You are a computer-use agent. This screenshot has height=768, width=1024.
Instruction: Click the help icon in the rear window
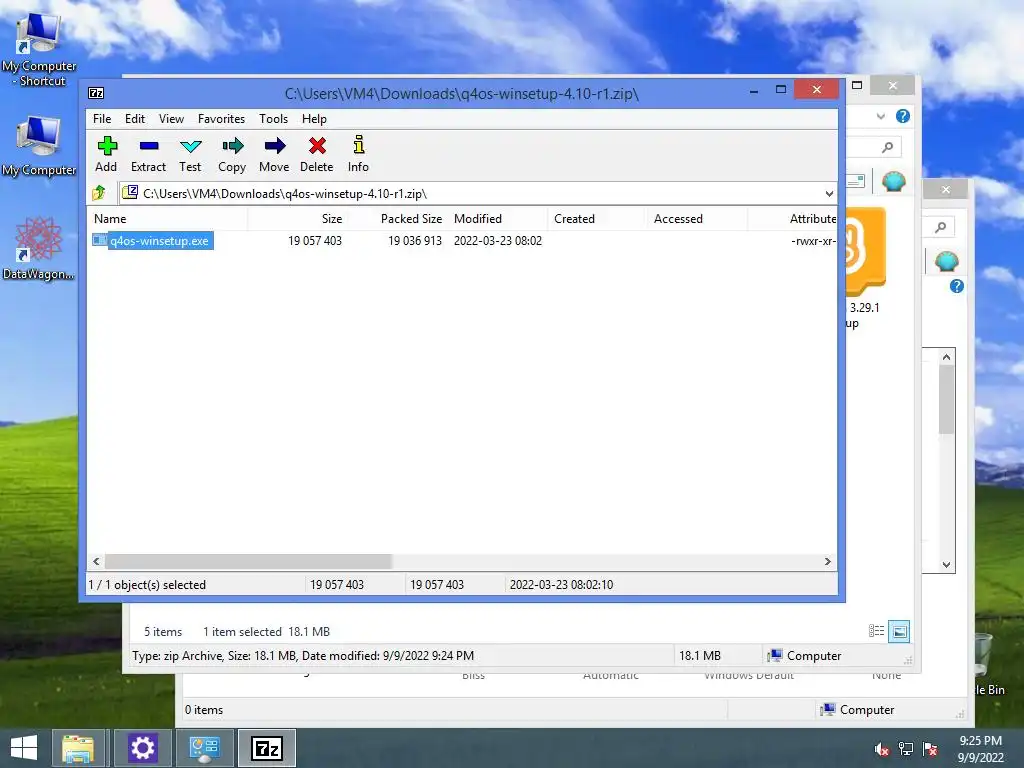(x=957, y=286)
